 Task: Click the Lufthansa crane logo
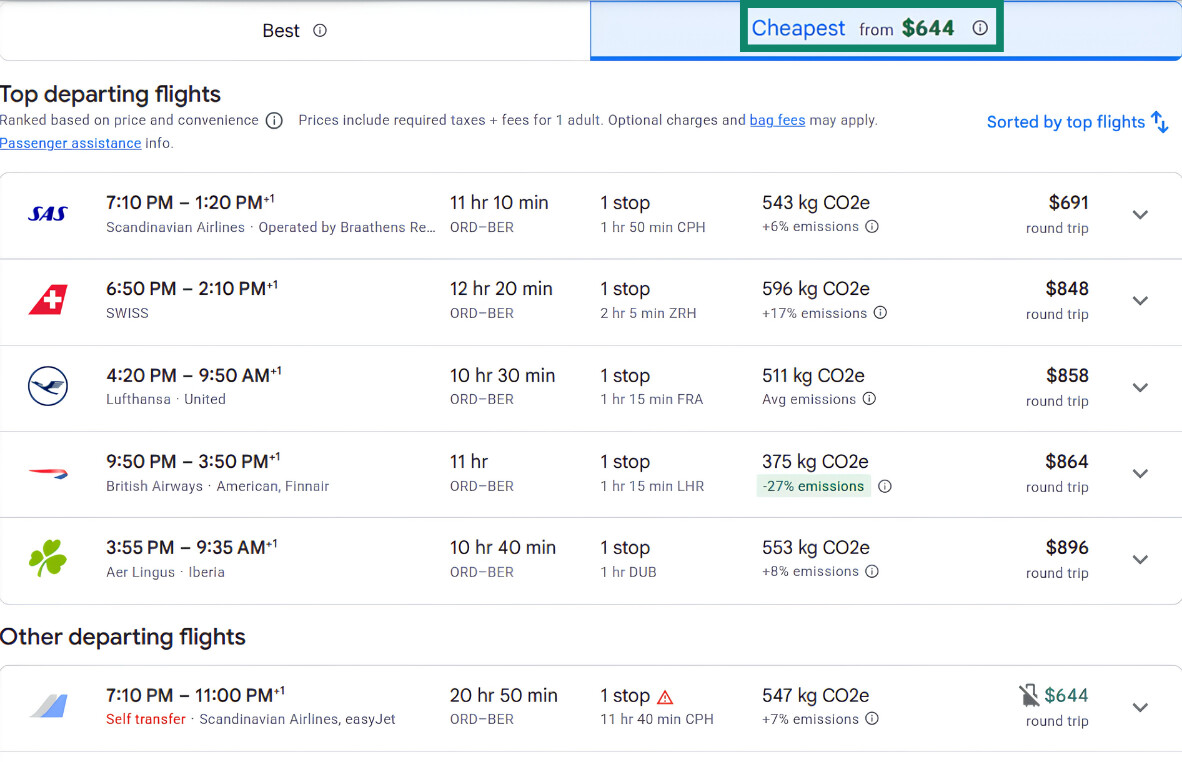pyautogui.click(x=48, y=386)
